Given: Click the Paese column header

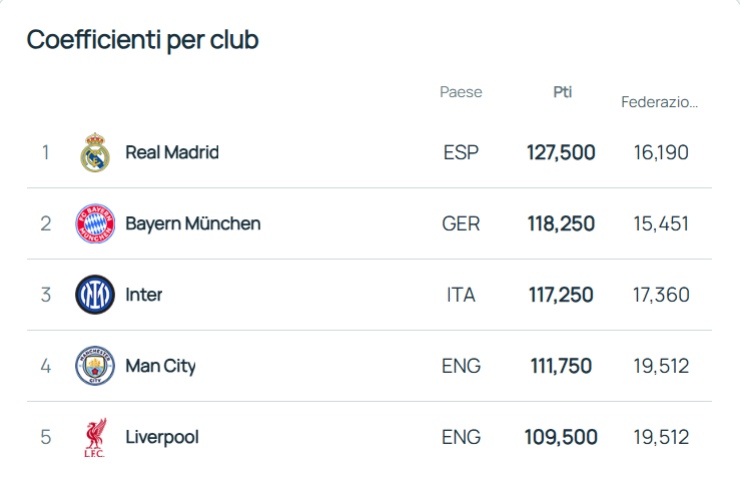Looking at the screenshot, I should [x=461, y=92].
